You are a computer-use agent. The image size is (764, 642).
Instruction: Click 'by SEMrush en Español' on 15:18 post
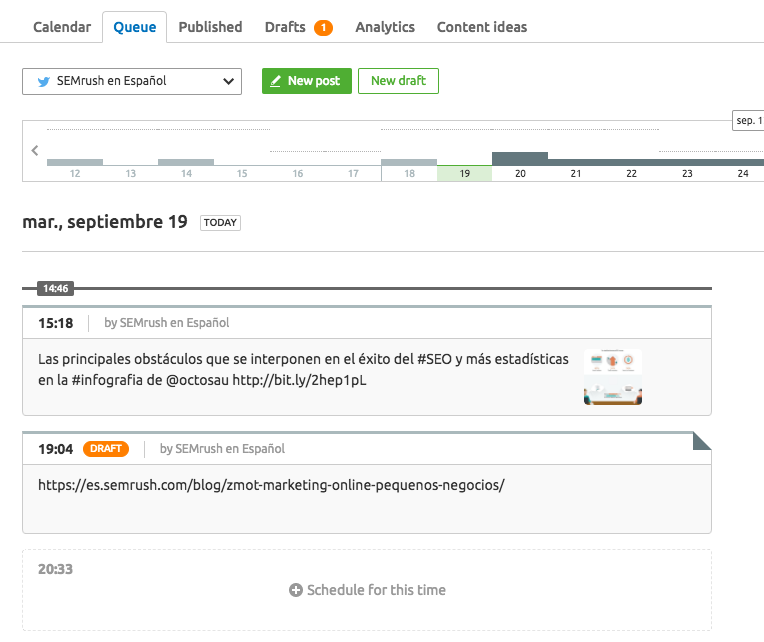(167, 323)
